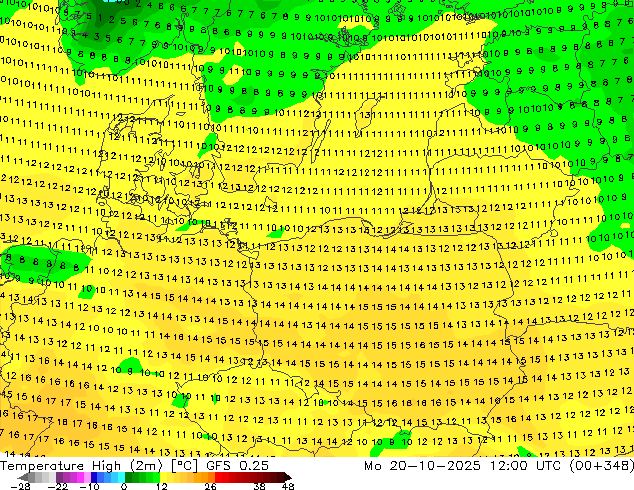Click the 'Temperature High (2m)' title text
The height and width of the screenshot is (490, 634).
tap(81, 466)
